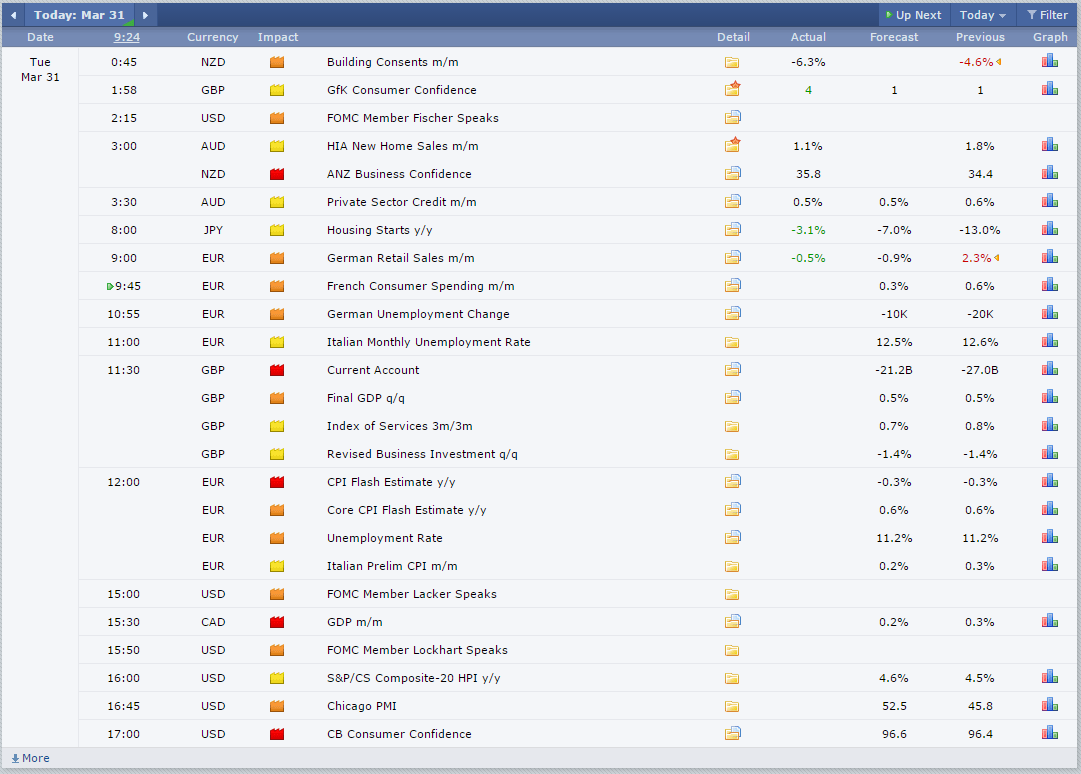
Task: Click revised arrow beside previous -4.6%
Action: 998,62
